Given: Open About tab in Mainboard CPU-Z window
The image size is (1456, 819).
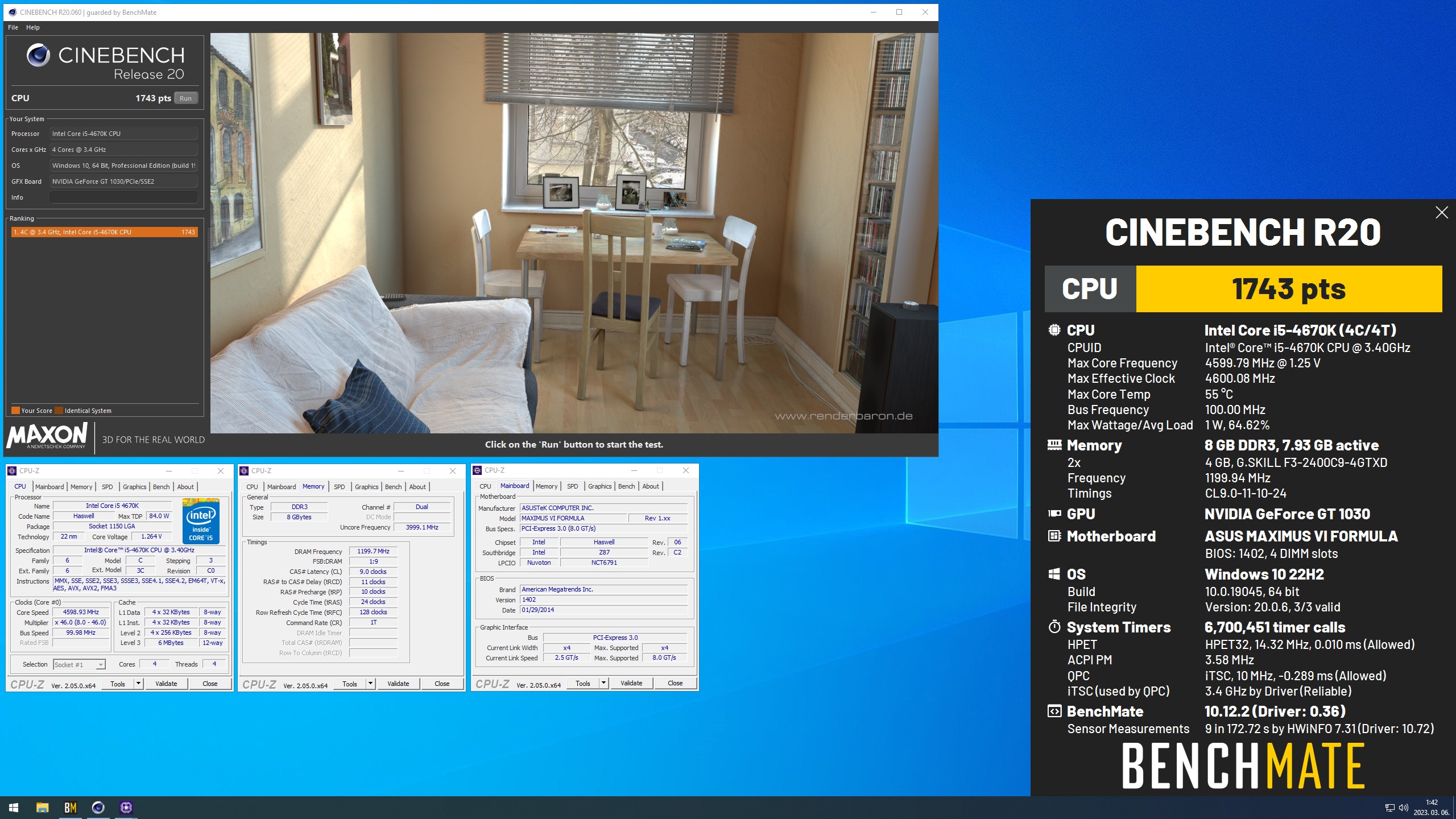Looking at the screenshot, I should [651, 486].
